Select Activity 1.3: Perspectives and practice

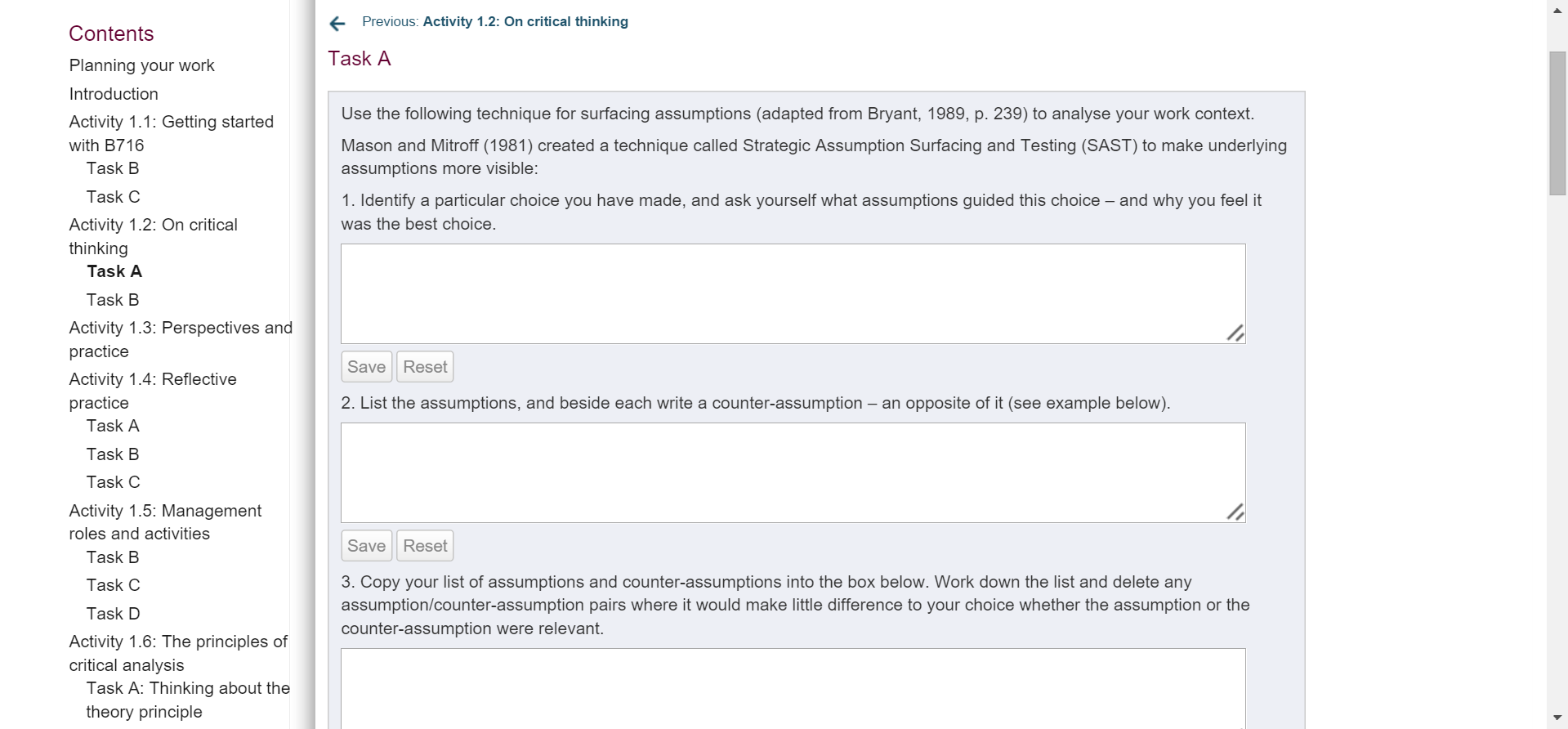pyautogui.click(x=180, y=339)
